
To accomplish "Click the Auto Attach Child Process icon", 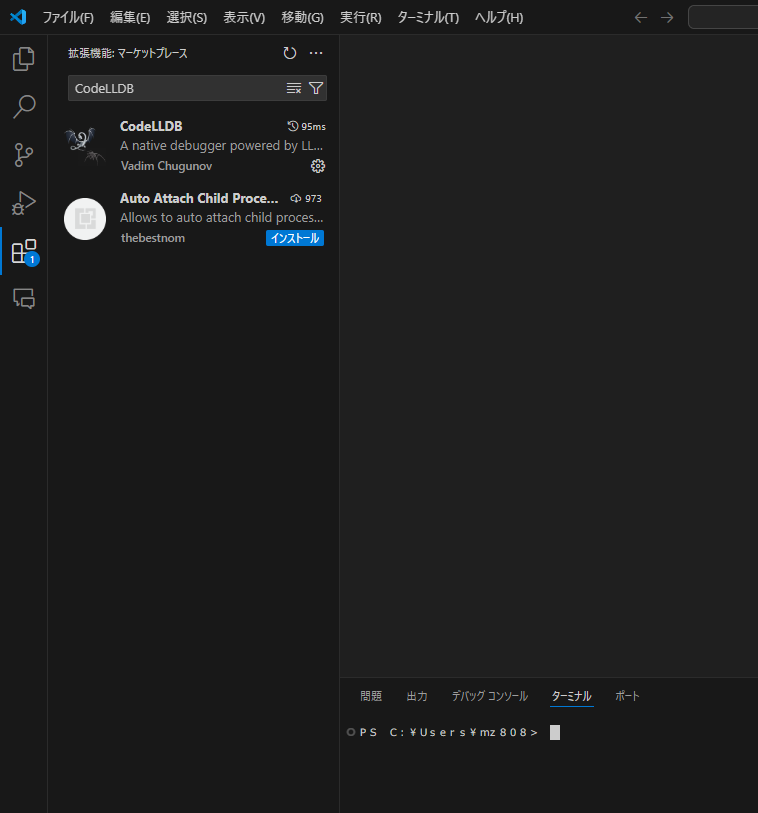I will 85,219.
